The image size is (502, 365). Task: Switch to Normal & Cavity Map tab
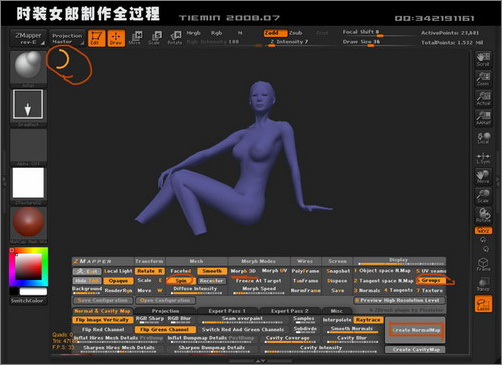[x=102, y=311]
